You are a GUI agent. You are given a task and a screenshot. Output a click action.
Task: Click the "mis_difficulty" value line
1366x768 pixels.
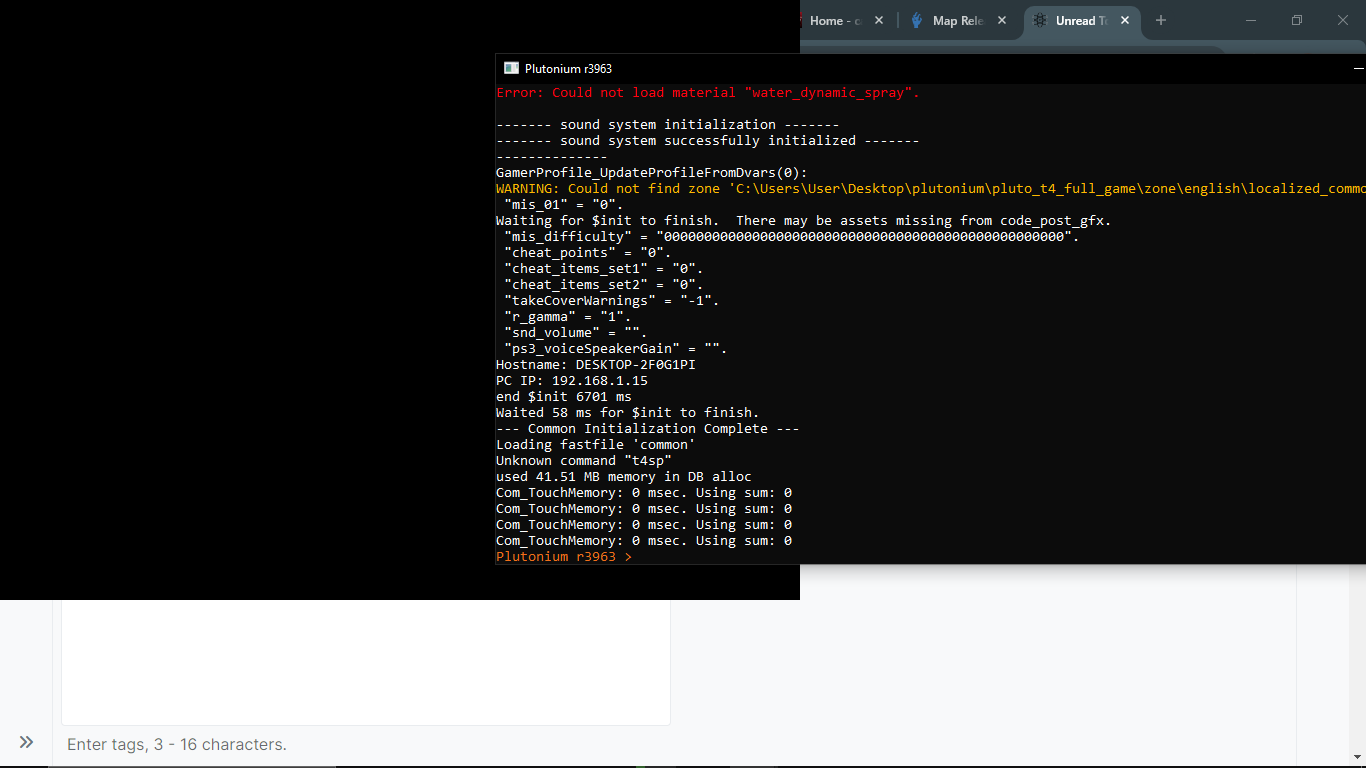[792, 237]
